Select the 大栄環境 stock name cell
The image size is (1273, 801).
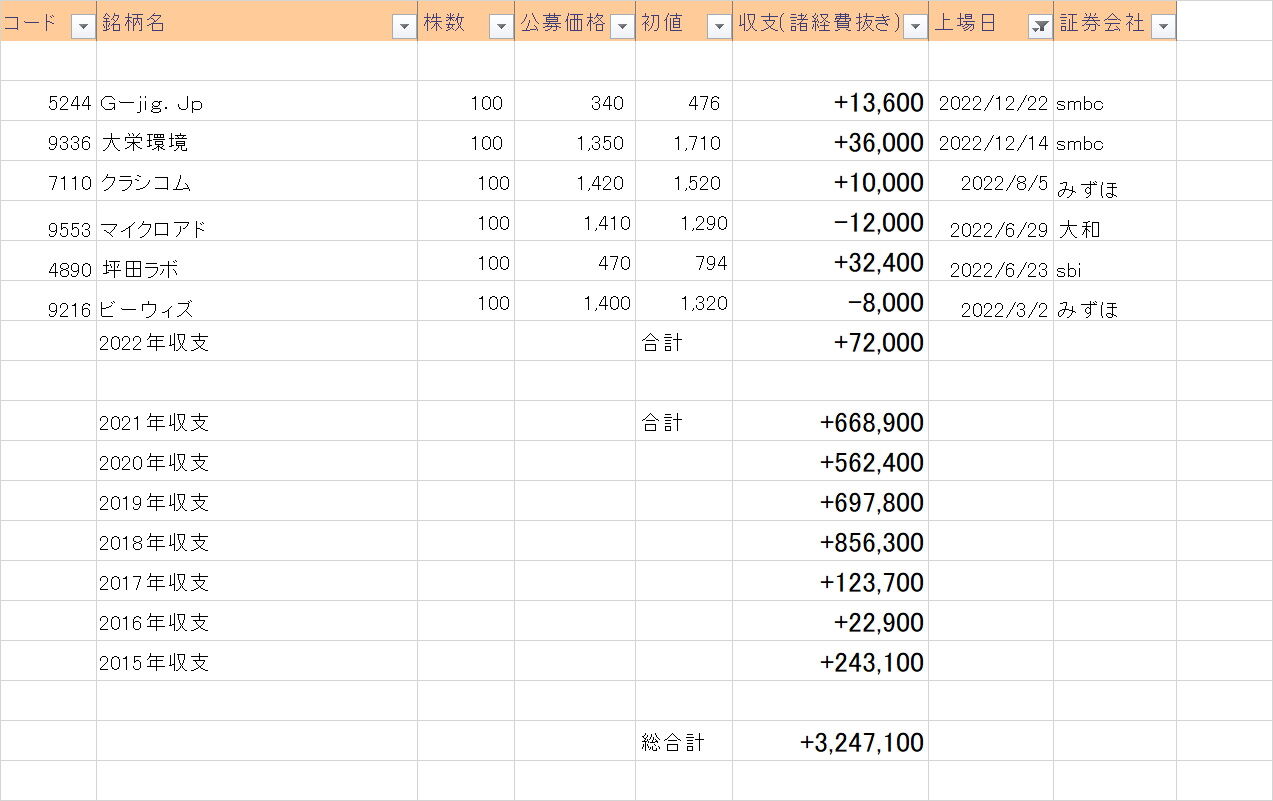coord(257,141)
